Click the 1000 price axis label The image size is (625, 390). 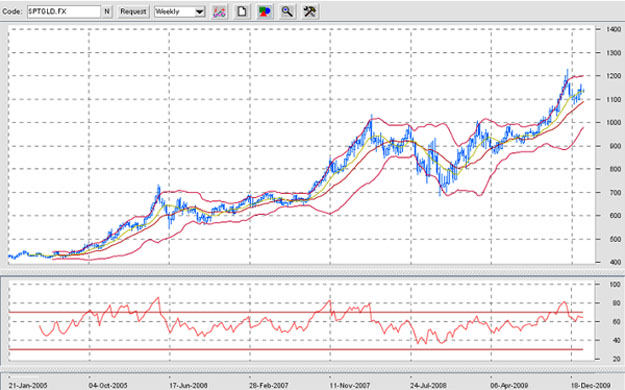tap(614, 122)
